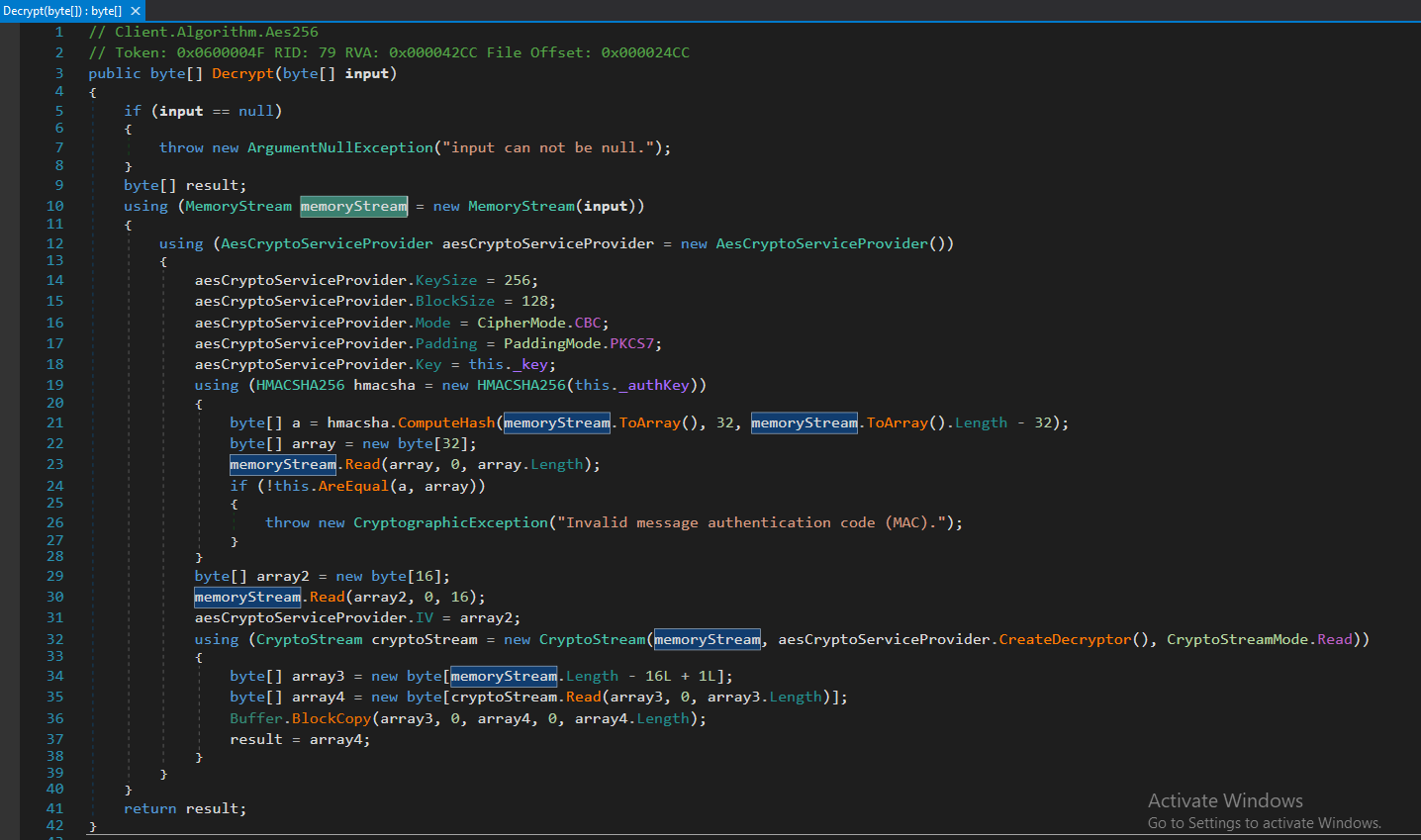The height and width of the screenshot is (840, 1421).
Task: Click the AreEqual method reference on line 24
Action: (x=353, y=485)
